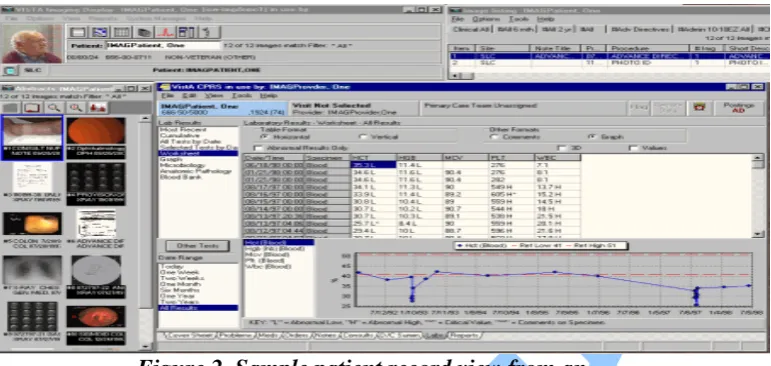Click the red figures icon in Abstracts toolbar

(x=97, y=108)
